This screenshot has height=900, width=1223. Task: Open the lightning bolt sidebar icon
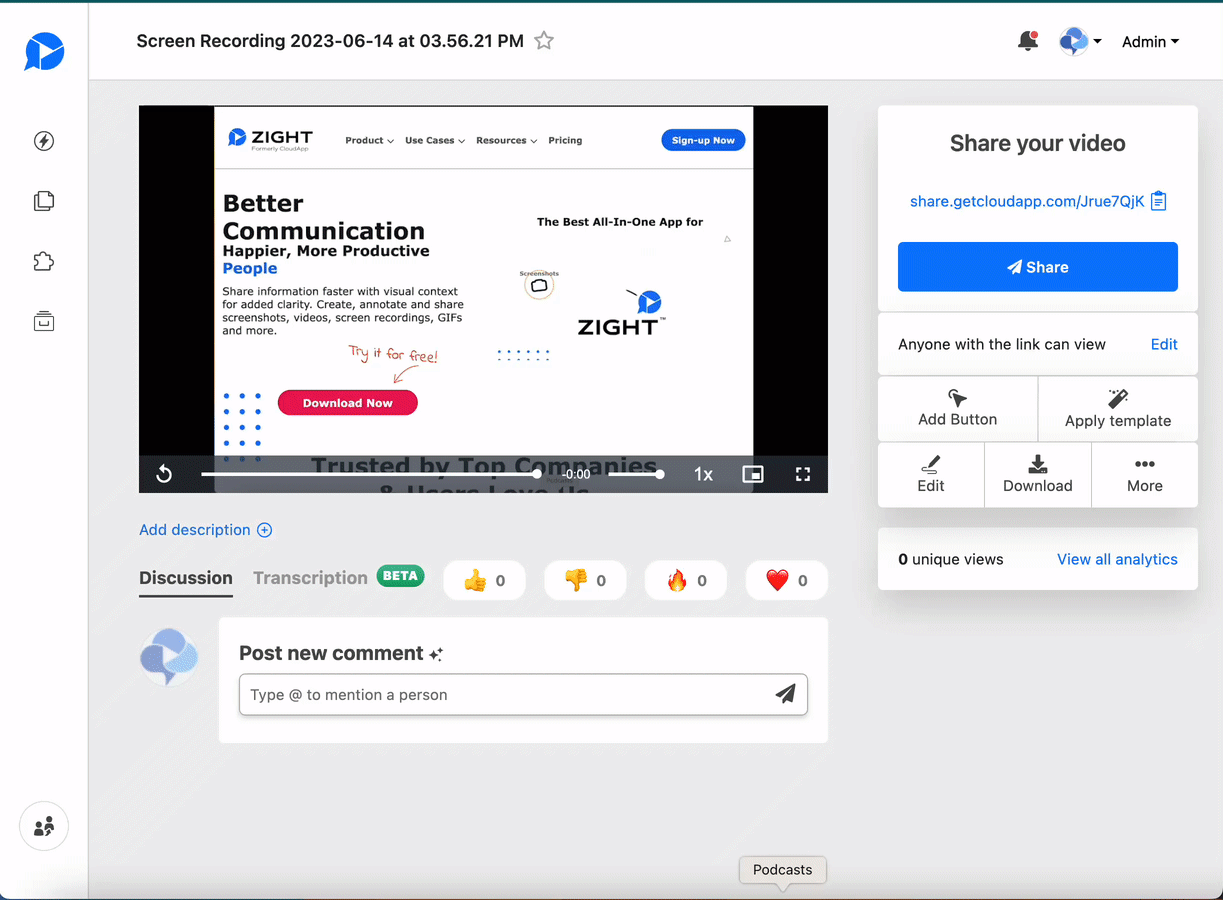[44, 141]
